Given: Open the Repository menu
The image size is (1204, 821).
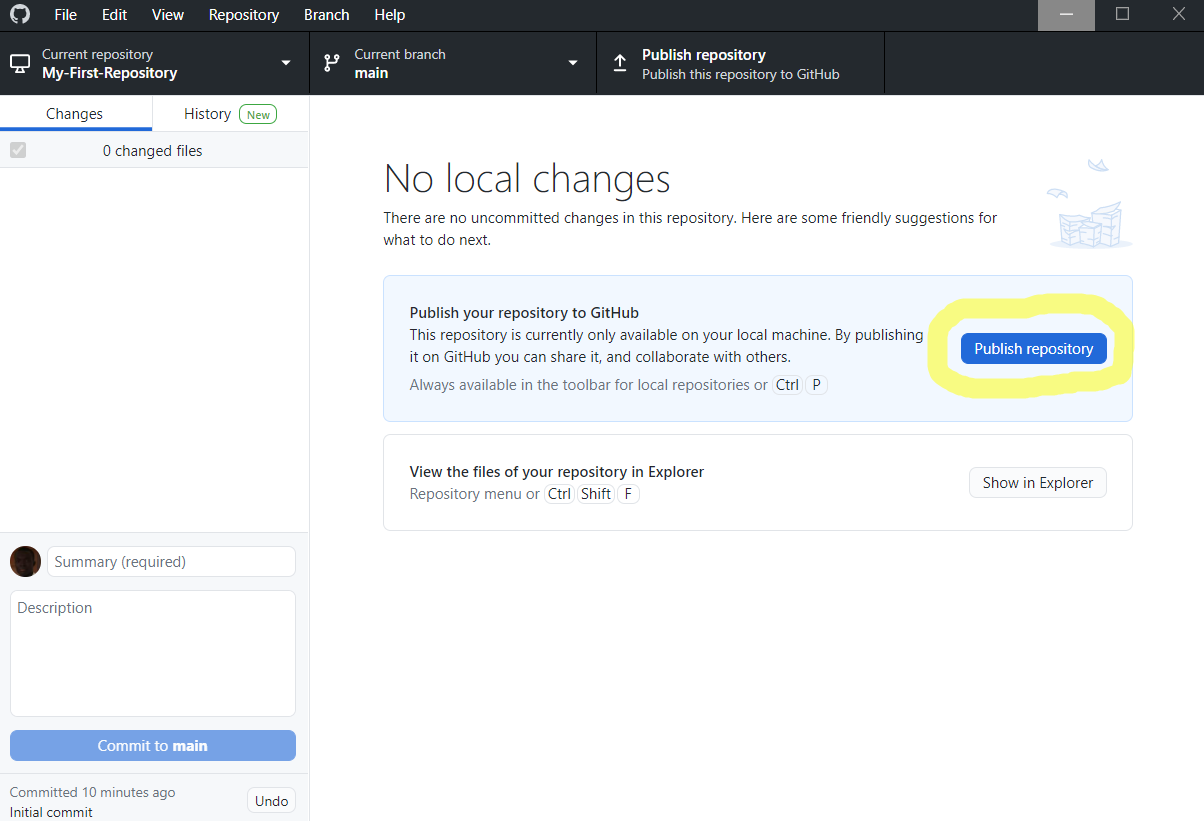Looking at the screenshot, I should click(244, 15).
